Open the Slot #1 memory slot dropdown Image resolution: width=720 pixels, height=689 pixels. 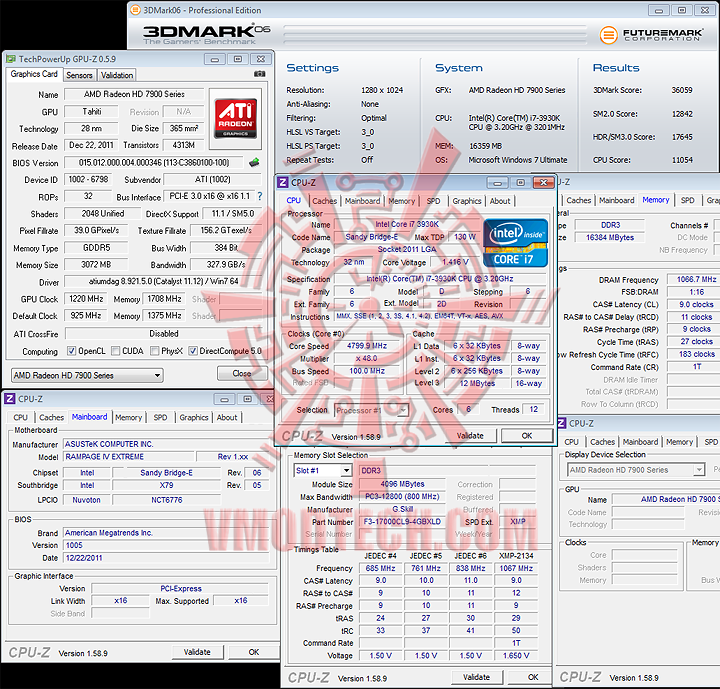(323, 470)
